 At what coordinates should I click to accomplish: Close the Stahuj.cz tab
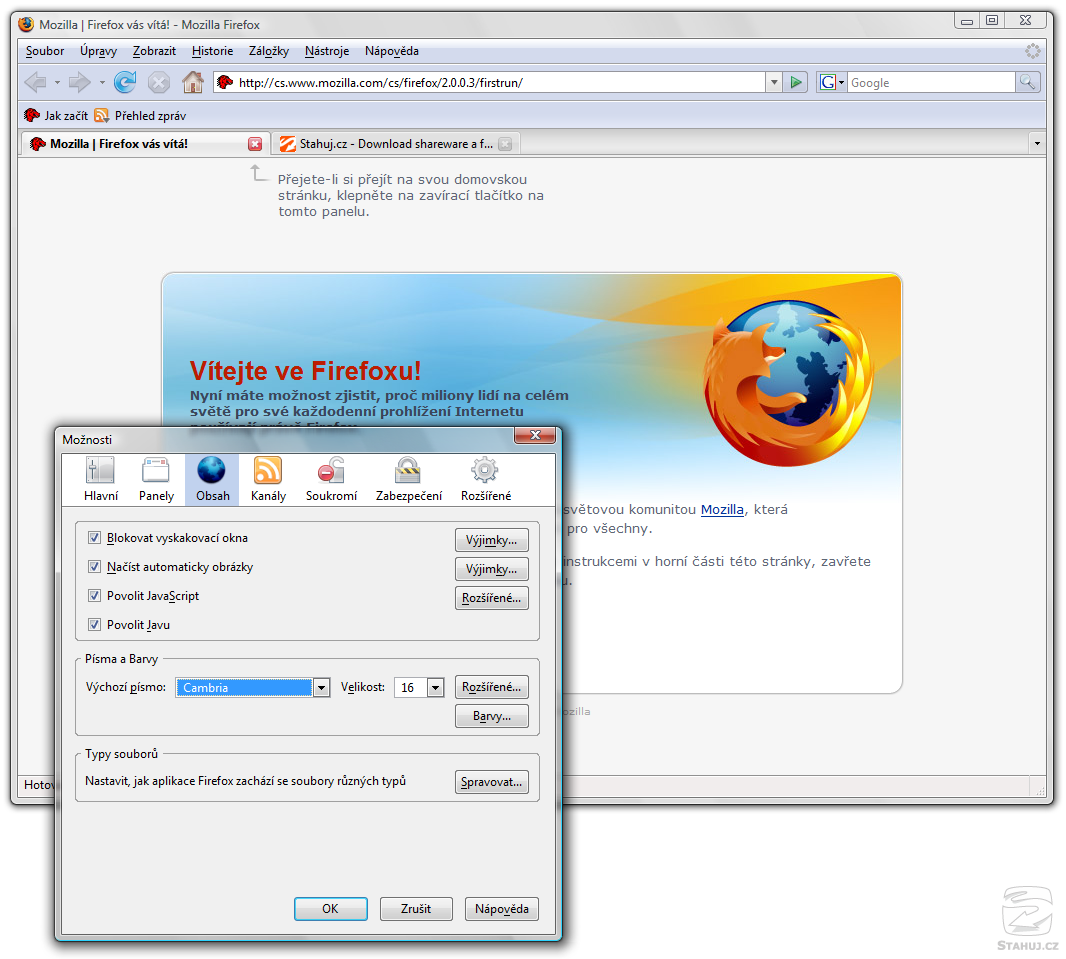coord(504,144)
